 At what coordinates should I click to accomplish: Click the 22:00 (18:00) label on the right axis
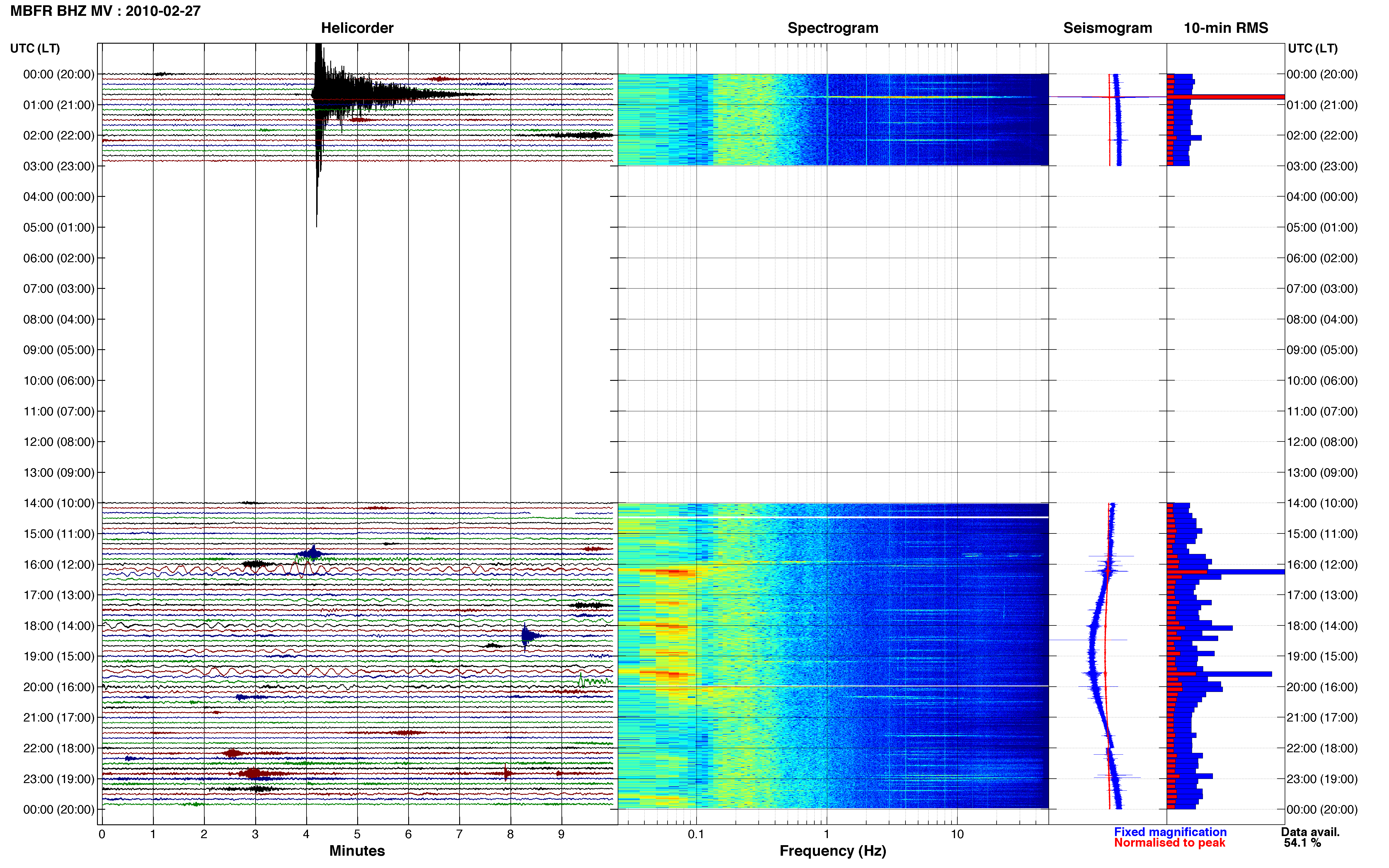click(1322, 748)
